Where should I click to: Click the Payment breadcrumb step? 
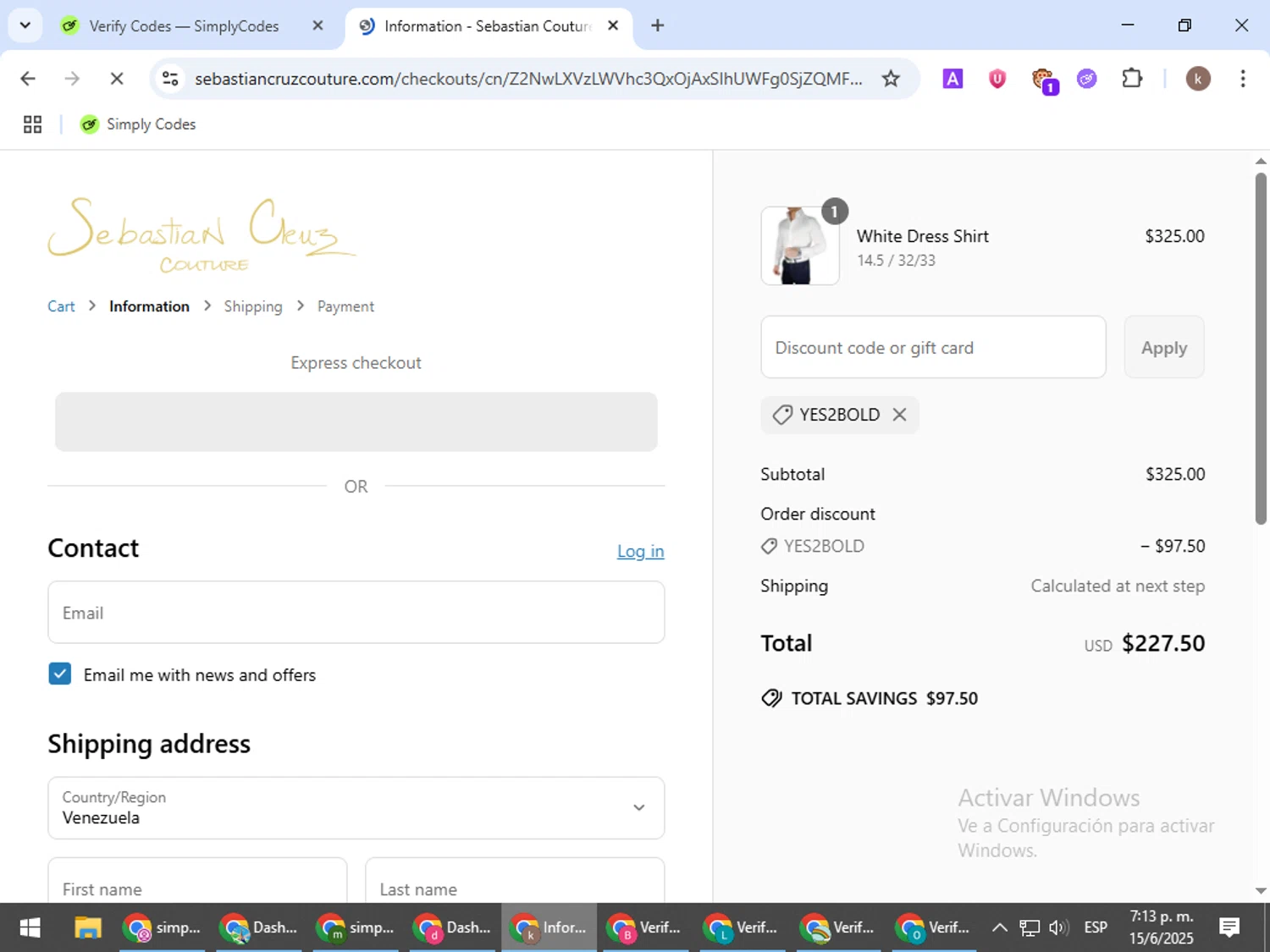[x=345, y=306]
